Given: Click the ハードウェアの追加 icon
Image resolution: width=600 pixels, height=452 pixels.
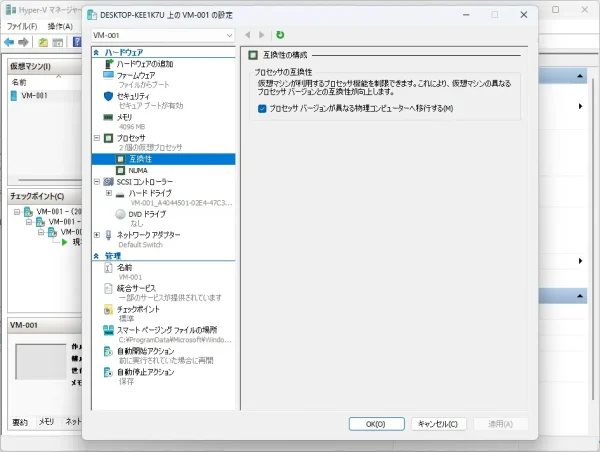Looking at the screenshot, I should (109, 64).
